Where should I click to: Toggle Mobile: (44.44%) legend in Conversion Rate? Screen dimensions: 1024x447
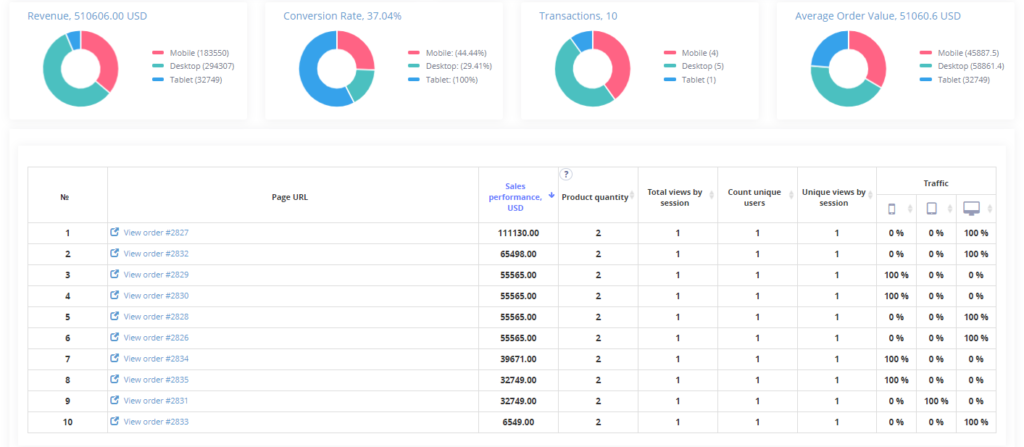(447, 53)
